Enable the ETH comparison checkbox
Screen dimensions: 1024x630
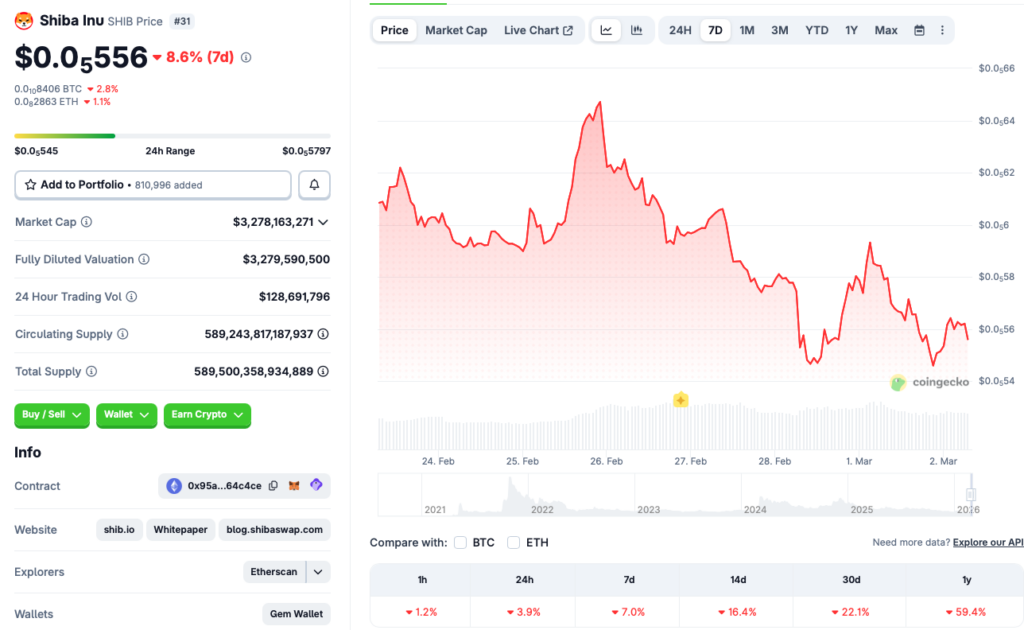tap(514, 543)
